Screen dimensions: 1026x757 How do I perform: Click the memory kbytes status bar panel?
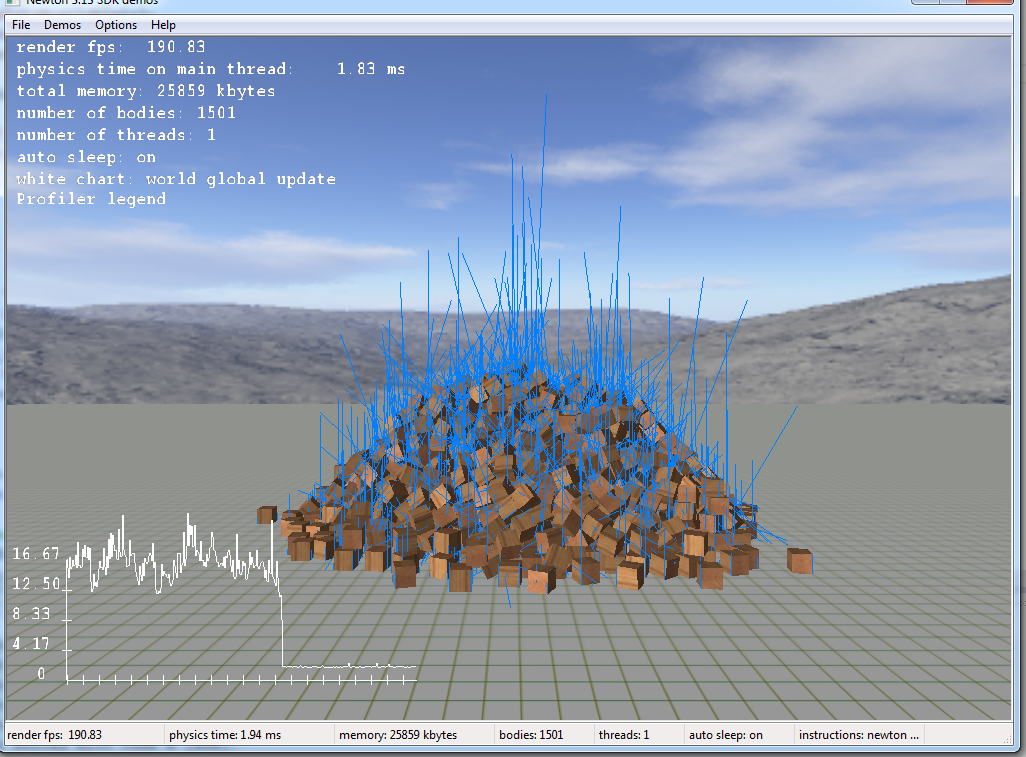point(398,735)
